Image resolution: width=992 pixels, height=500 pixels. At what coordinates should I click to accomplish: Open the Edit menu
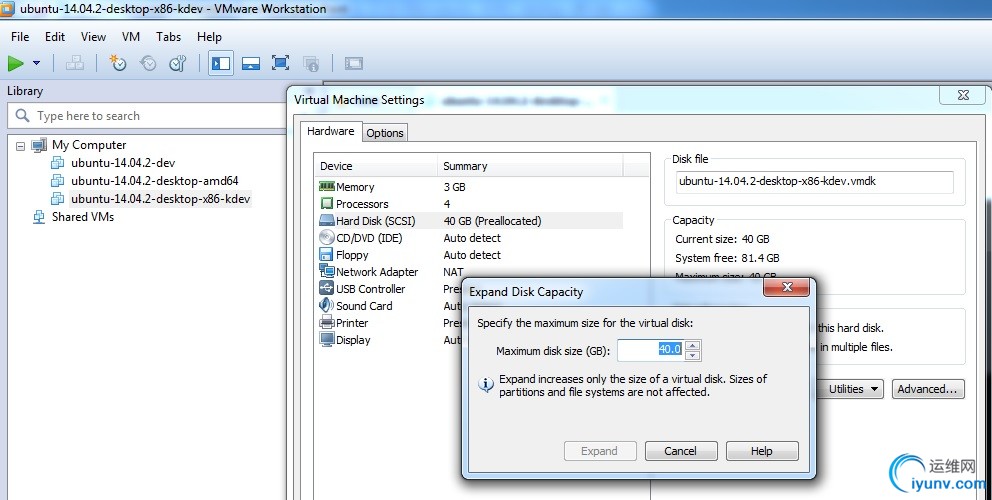click(x=55, y=37)
